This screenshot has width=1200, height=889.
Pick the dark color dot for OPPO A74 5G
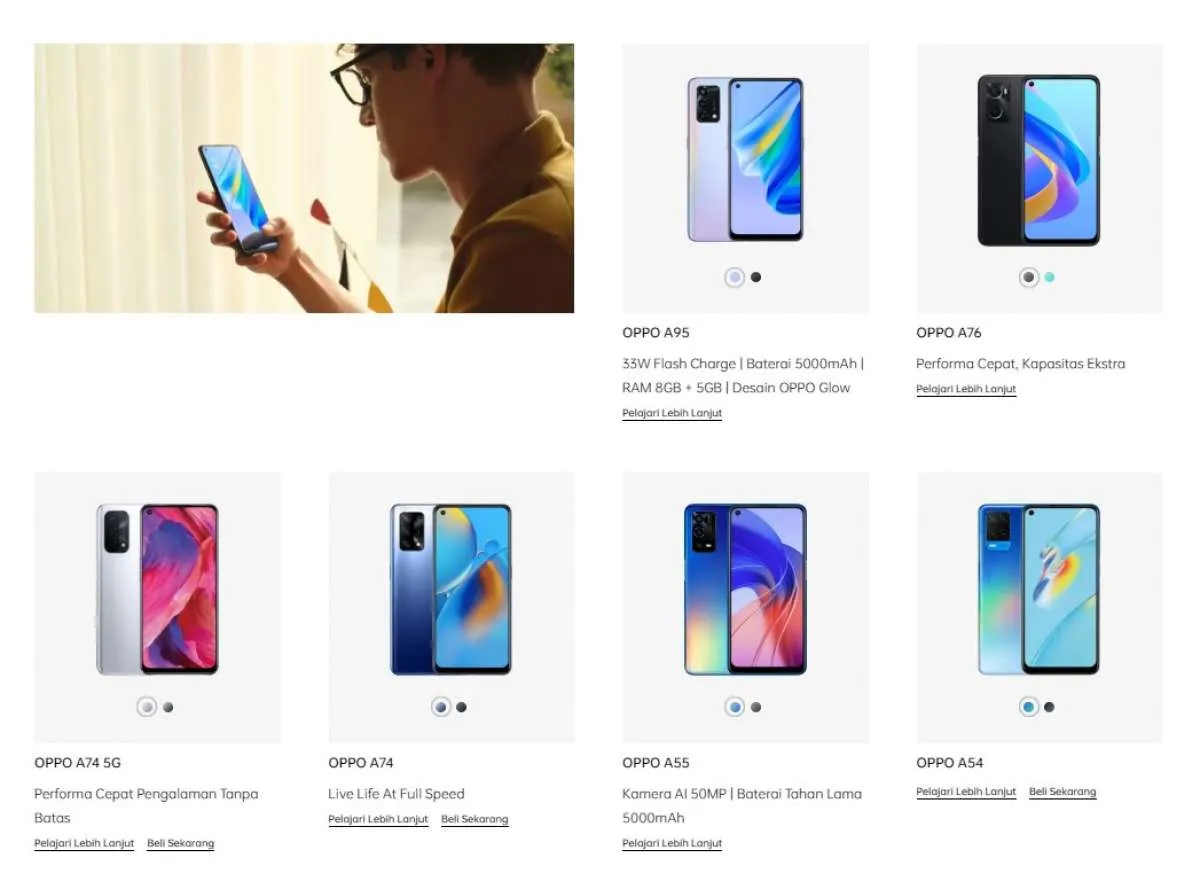[x=168, y=707]
